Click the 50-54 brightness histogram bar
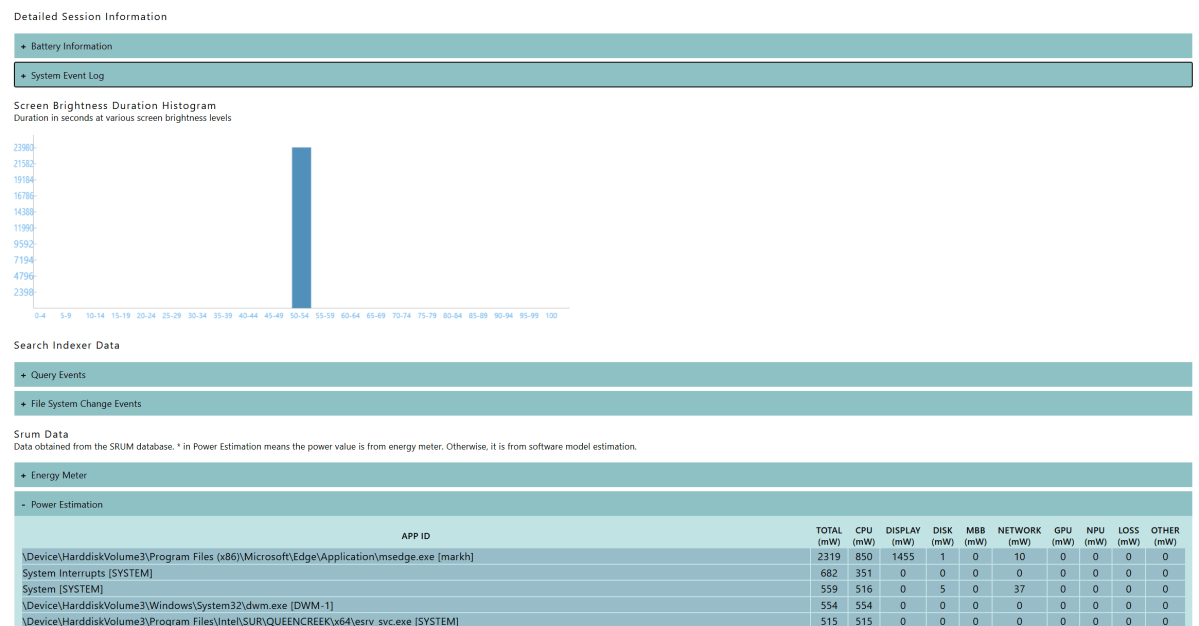Screen dimensions: 1199x626 [301, 228]
